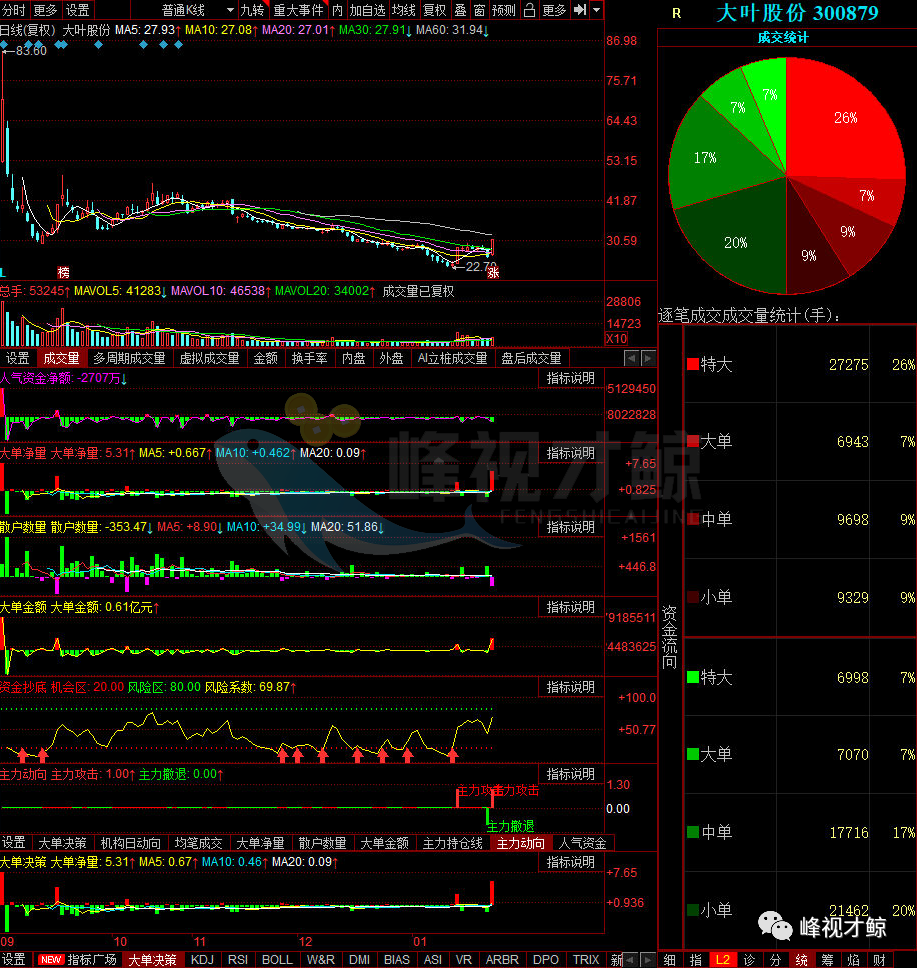This screenshot has width=917, height=968.
Task: Open the 普通K线 chart type dropdown
Action: tap(198, 10)
